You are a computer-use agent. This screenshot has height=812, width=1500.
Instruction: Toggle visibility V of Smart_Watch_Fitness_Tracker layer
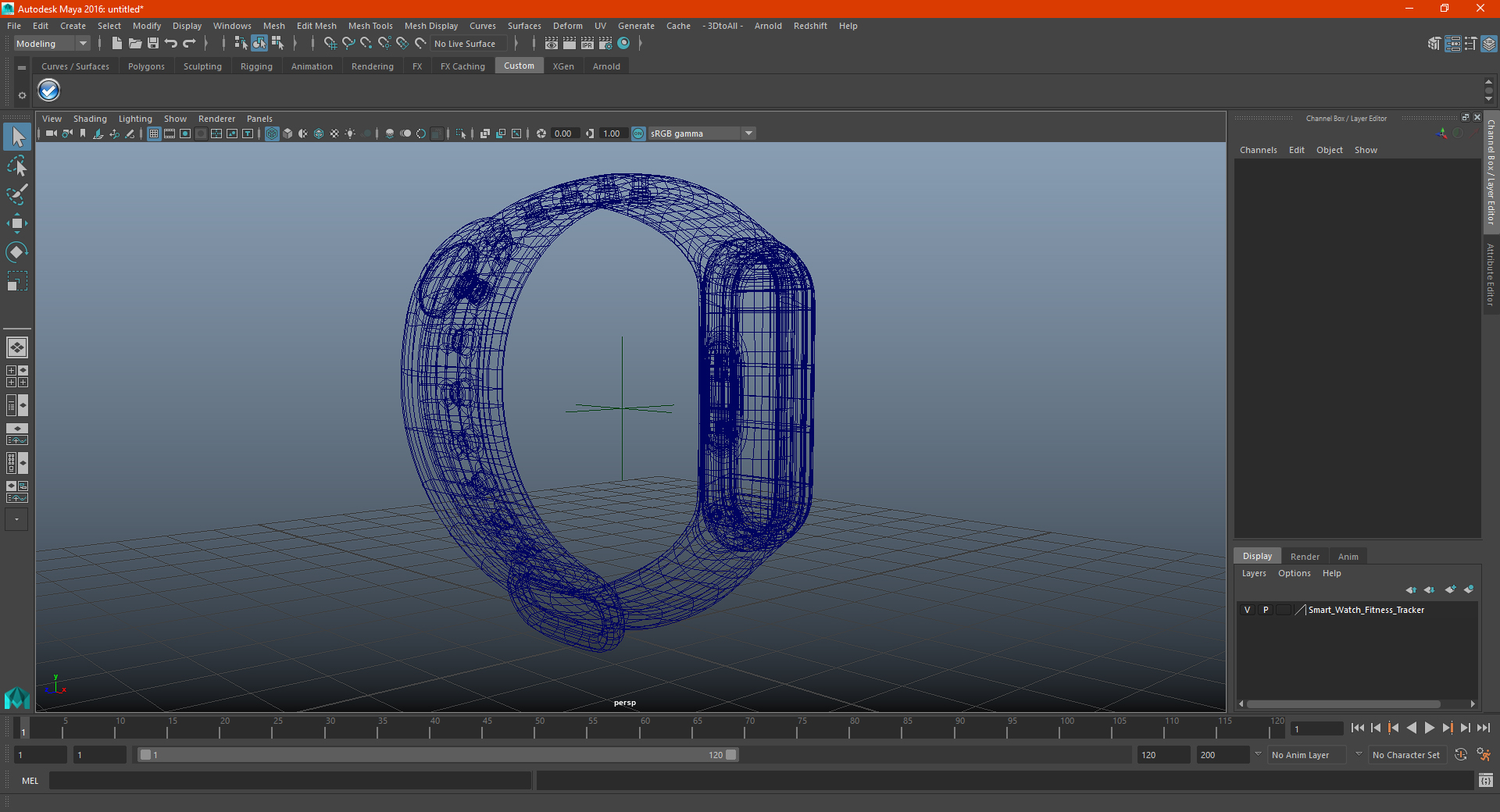[x=1248, y=610]
